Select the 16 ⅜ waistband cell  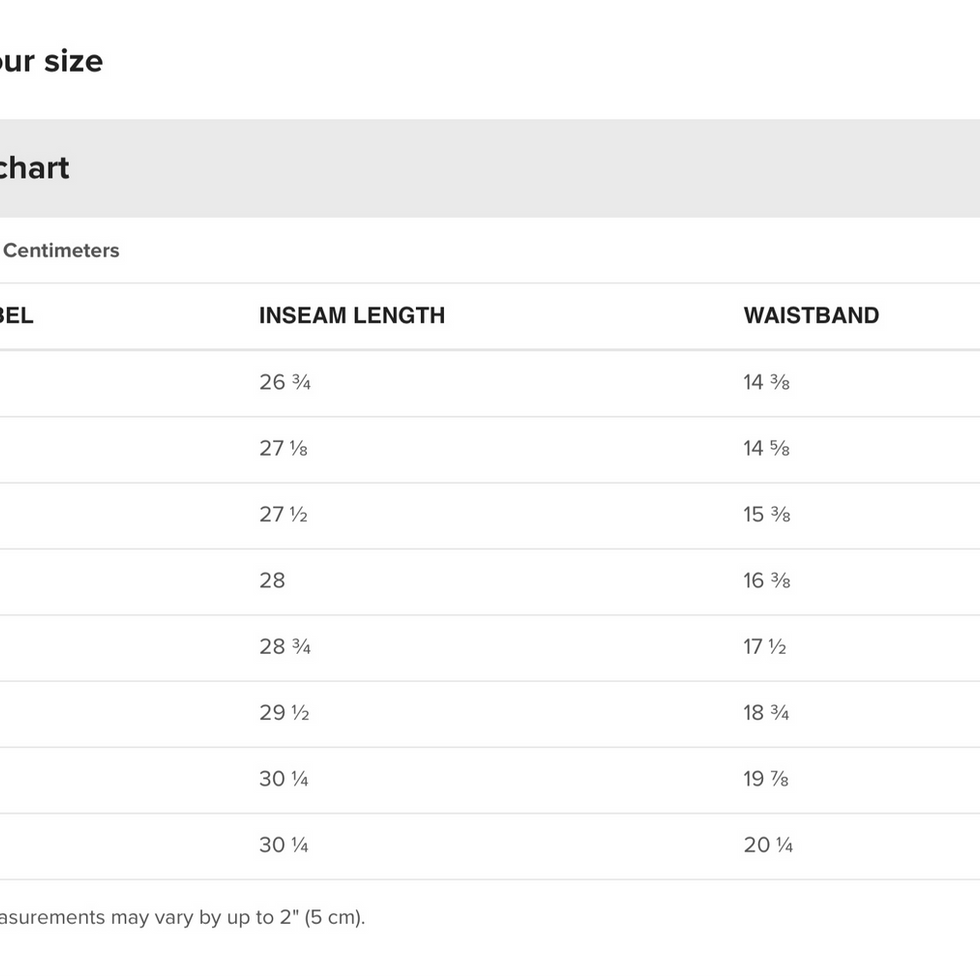pos(766,580)
